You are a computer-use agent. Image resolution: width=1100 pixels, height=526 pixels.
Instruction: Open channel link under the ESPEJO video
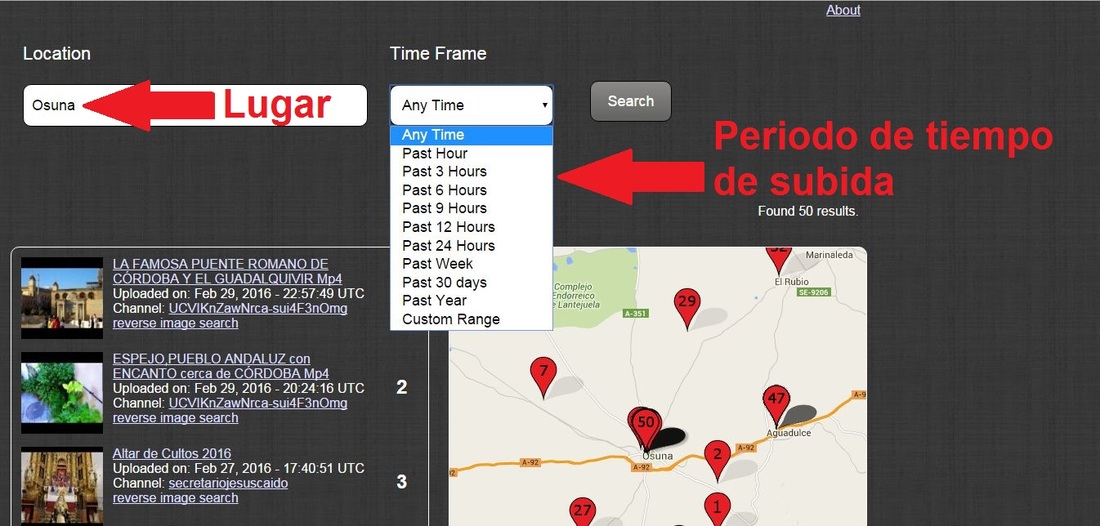pos(257,403)
